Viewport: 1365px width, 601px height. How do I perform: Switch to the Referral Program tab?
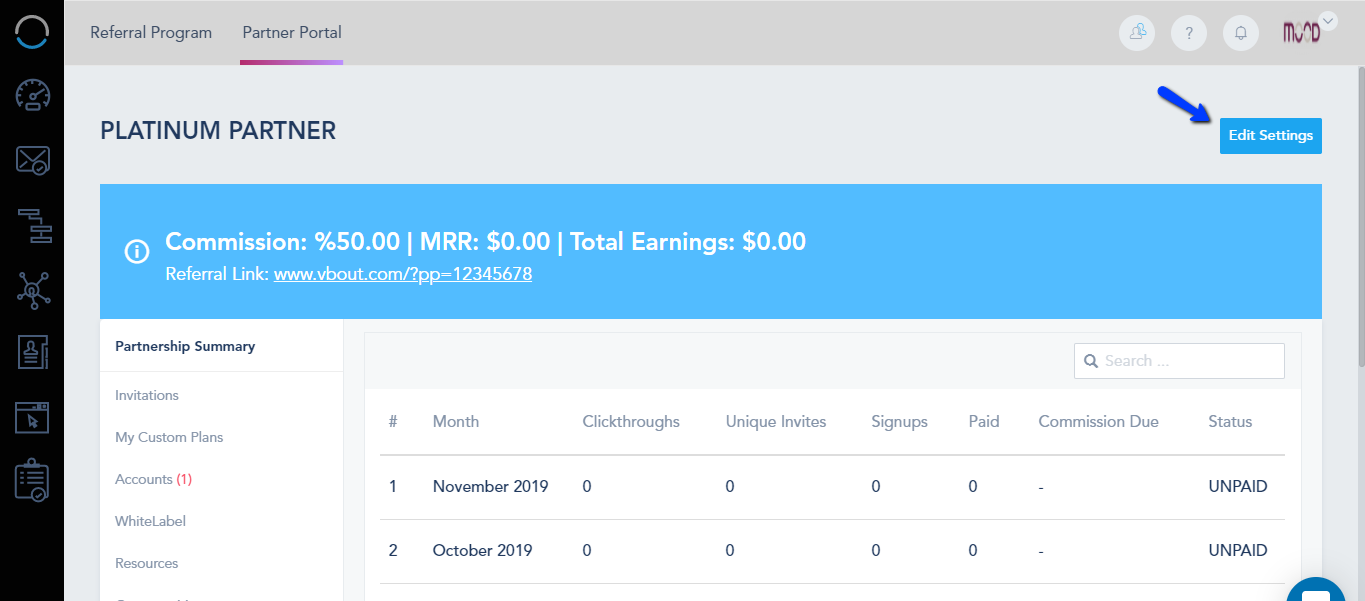pyautogui.click(x=151, y=32)
